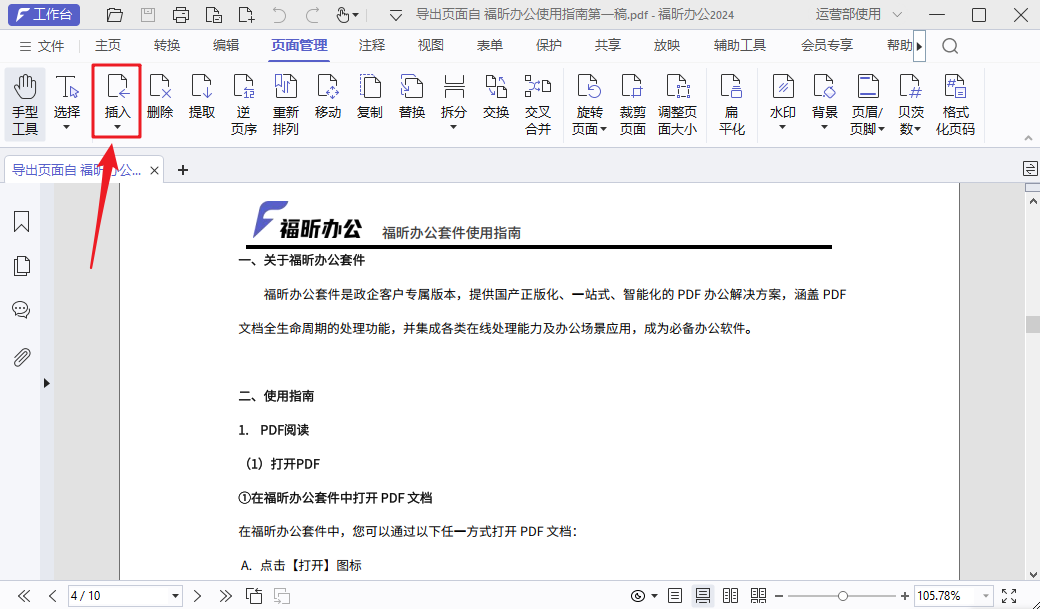The width and height of the screenshot is (1040, 609).
Task: Collapse the ribbon with the chevron
Action: point(1028,138)
